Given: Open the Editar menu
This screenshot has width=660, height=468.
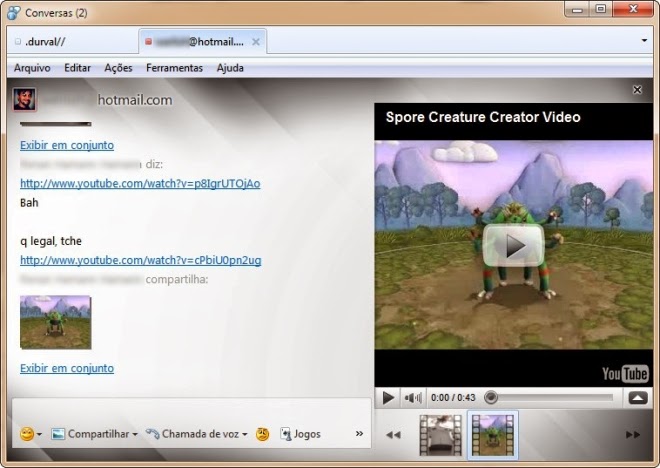Looking at the screenshot, I should 77,68.
